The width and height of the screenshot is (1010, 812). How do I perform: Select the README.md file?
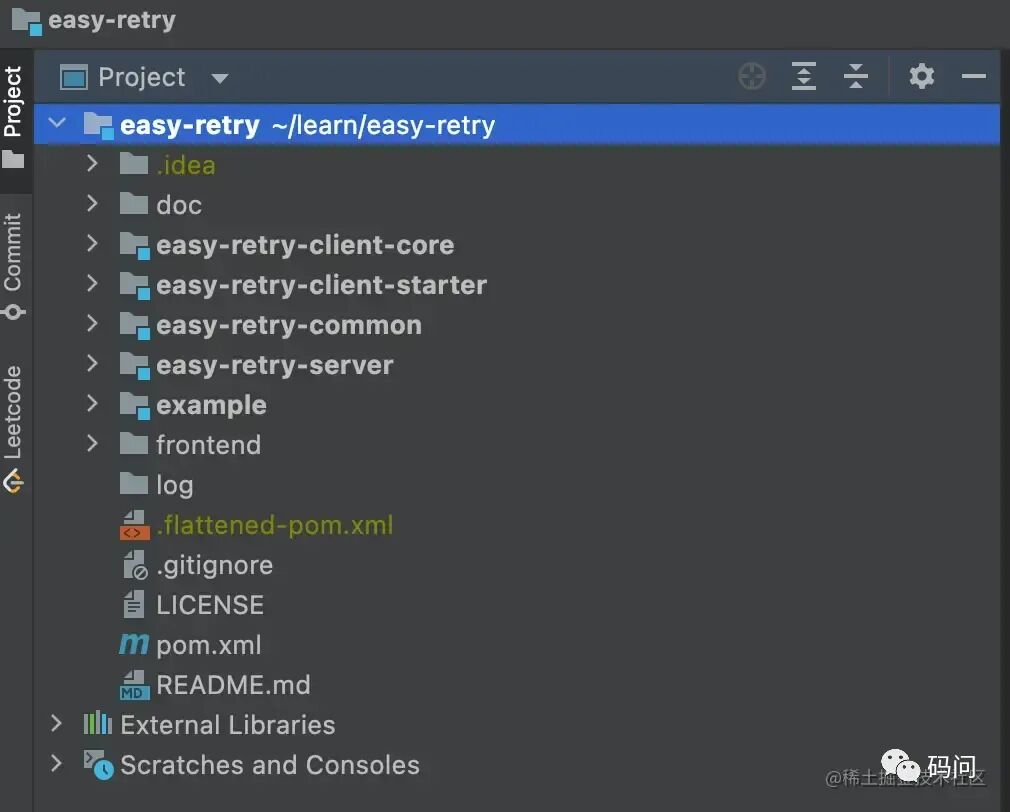233,685
